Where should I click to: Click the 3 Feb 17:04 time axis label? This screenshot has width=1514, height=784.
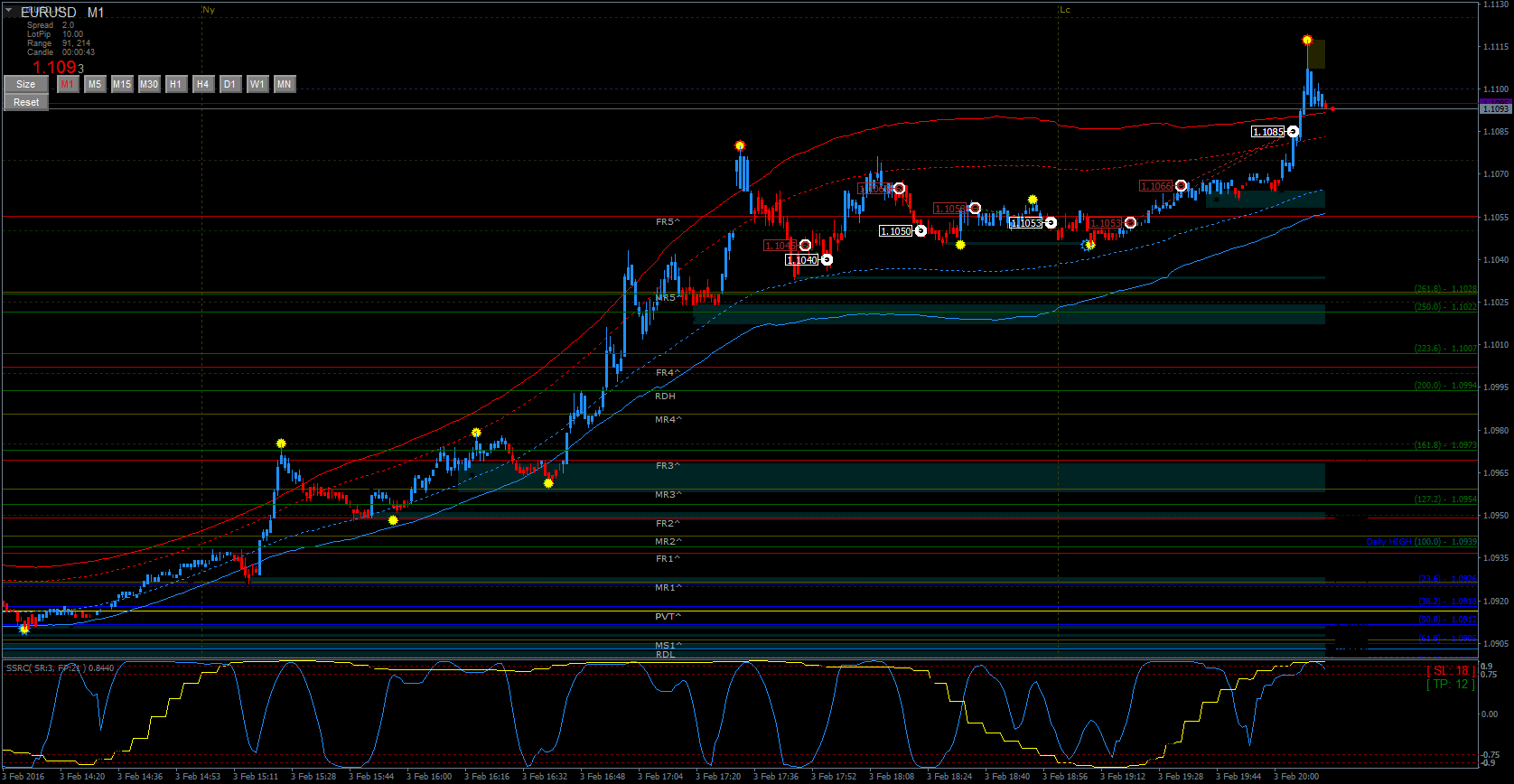pyautogui.click(x=659, y=777)
